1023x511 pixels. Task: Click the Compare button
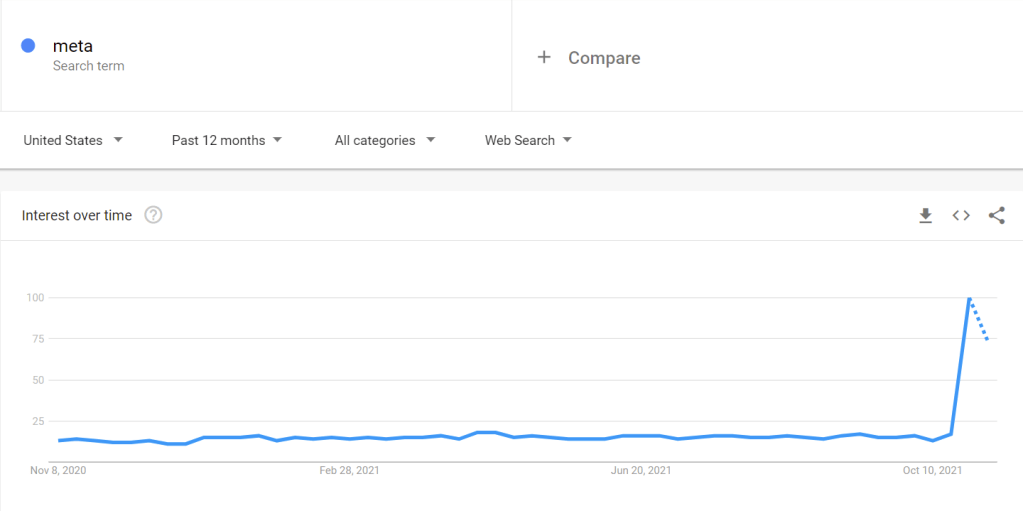(x=603, y=58)
